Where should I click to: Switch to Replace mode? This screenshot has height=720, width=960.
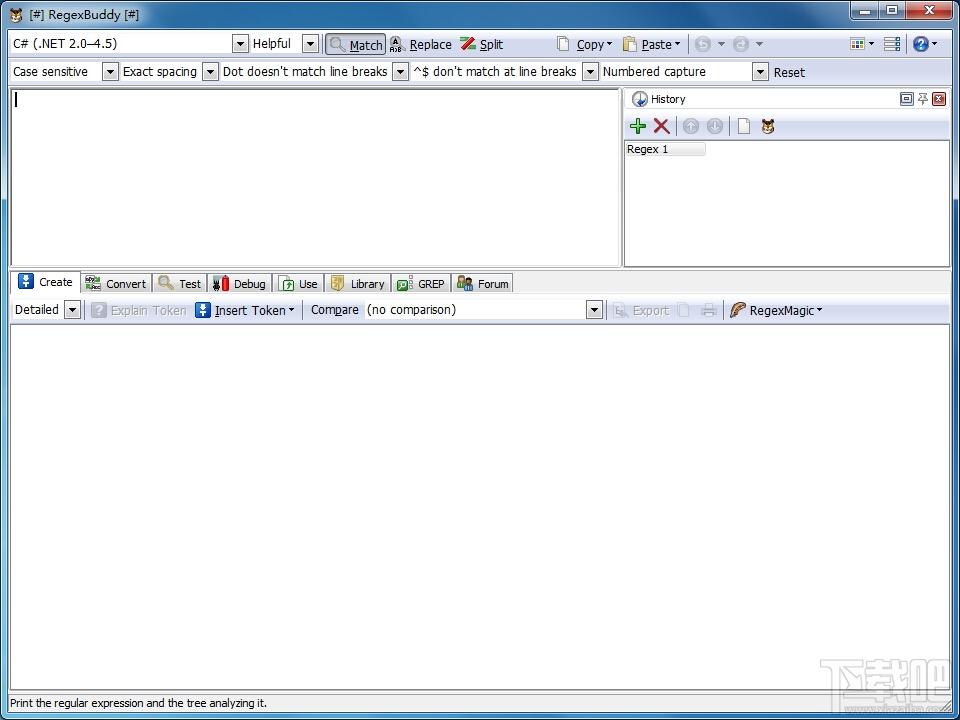pos(421,44)
